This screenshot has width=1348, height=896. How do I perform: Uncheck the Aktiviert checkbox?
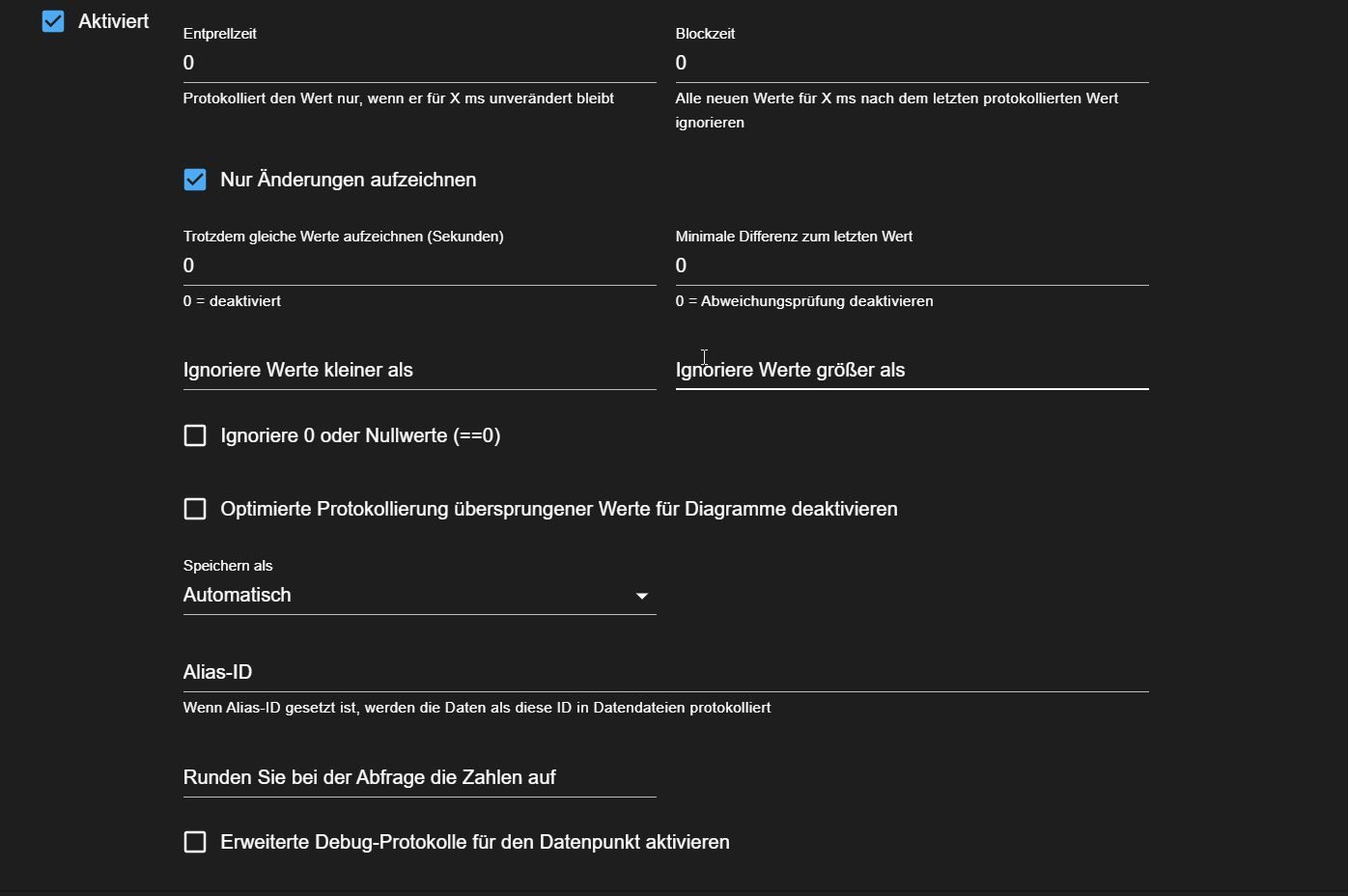(x=53, y=21)
